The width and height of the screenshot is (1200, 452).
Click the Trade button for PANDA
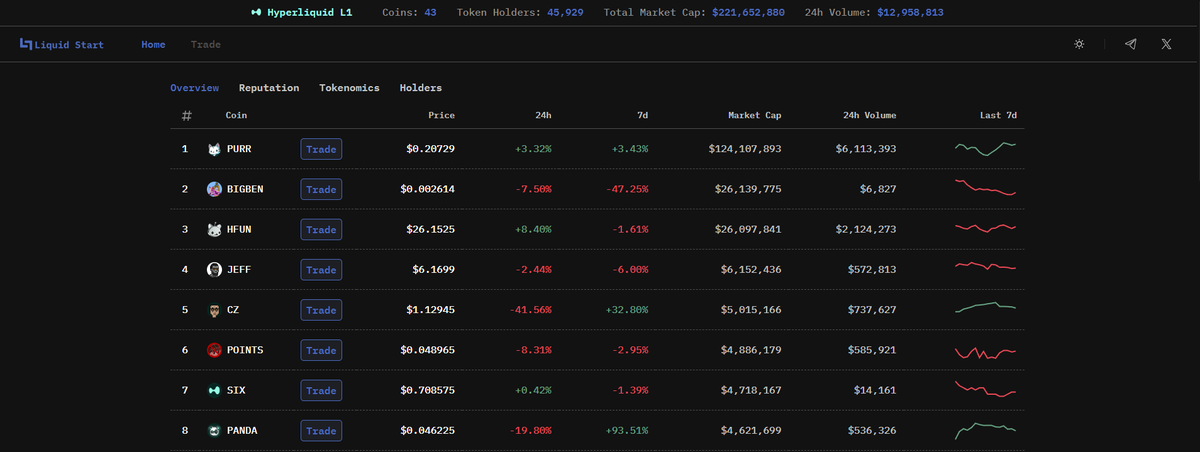[x=321, y=431]
